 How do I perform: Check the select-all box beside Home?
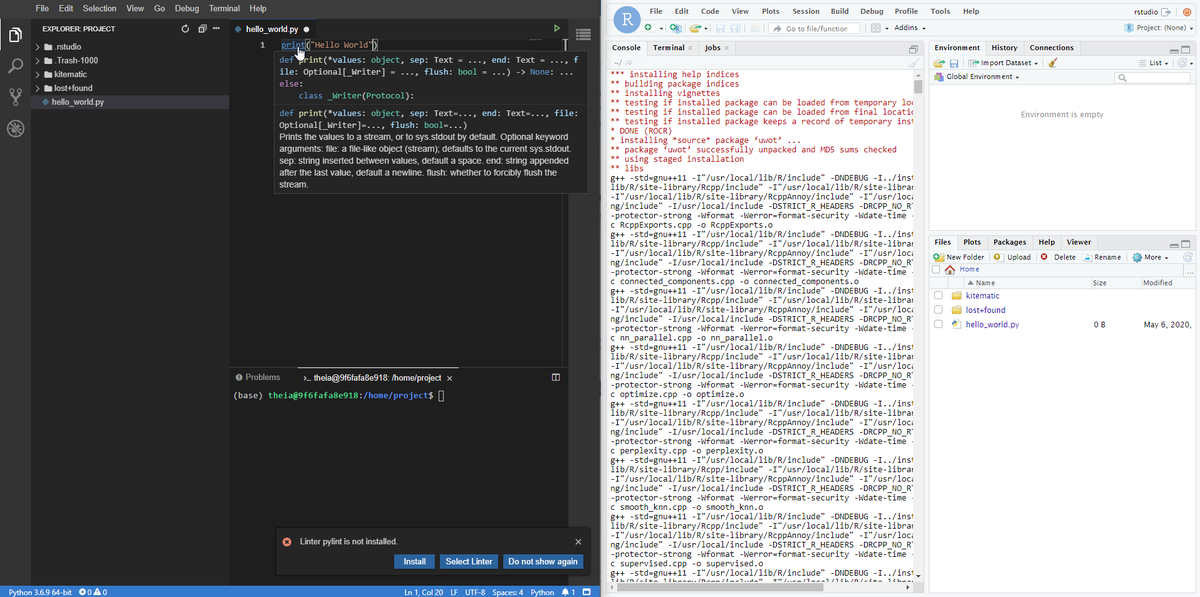pyautogui.click(x=937, y=270)
